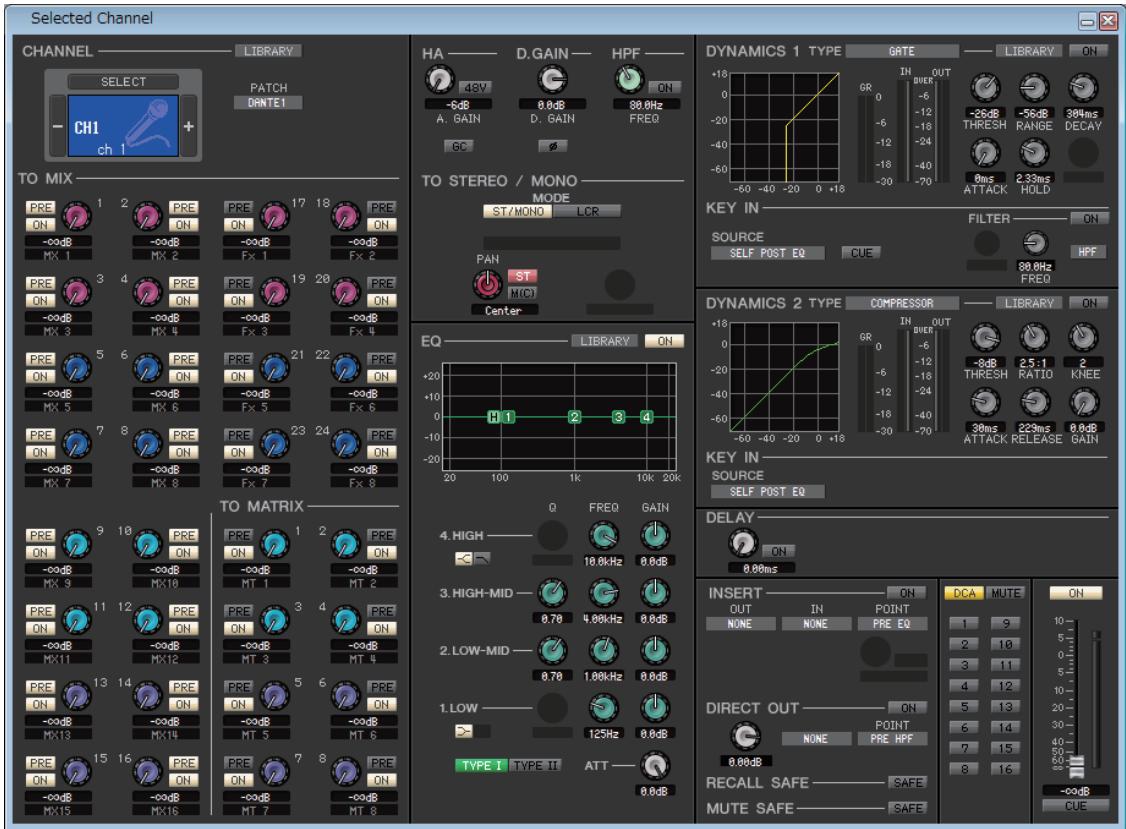Viewport: 1126px width, 829px height.
Task: Open the Dynamics 2 COMPRESSOR type selector
Action: click(902, 303)
